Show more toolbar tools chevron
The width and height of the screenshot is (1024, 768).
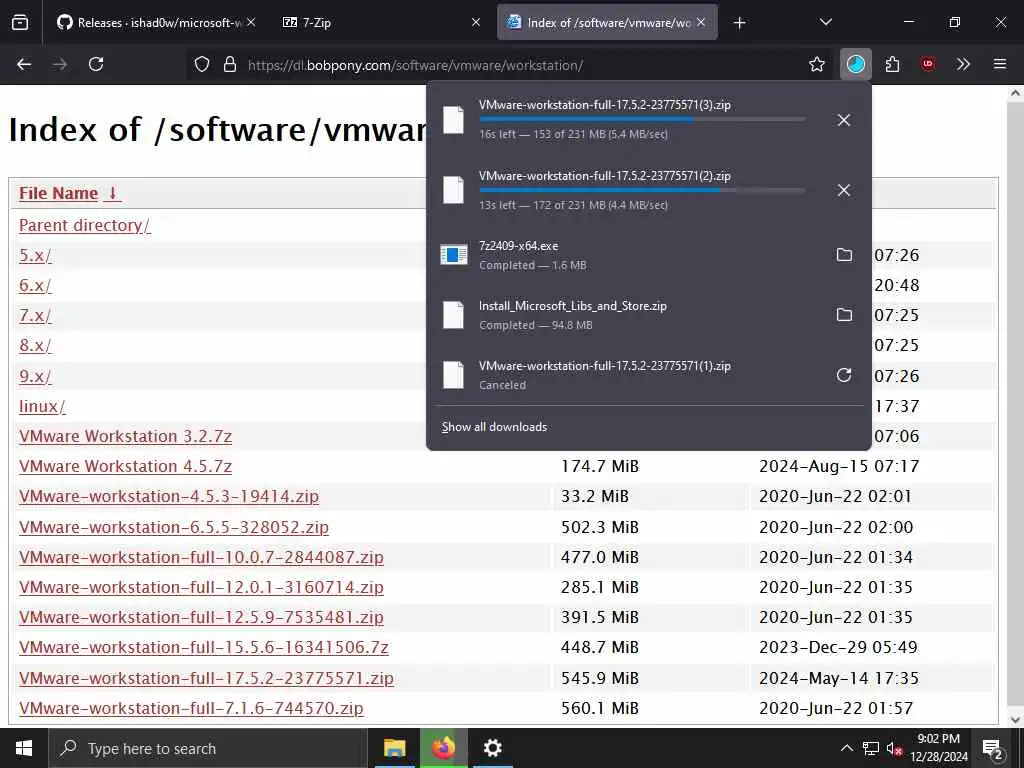963,64
